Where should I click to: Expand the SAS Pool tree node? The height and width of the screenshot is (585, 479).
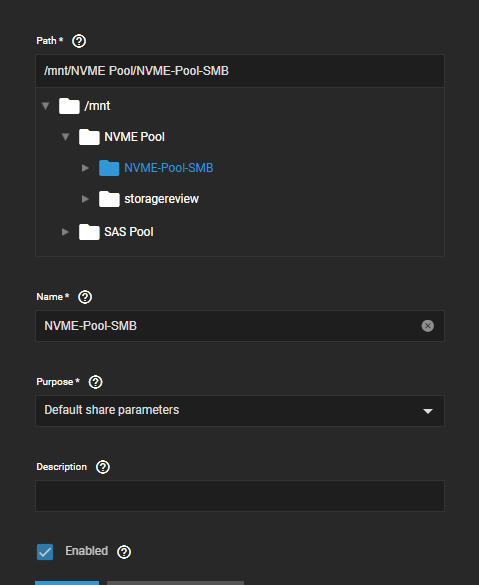[65, 232]
